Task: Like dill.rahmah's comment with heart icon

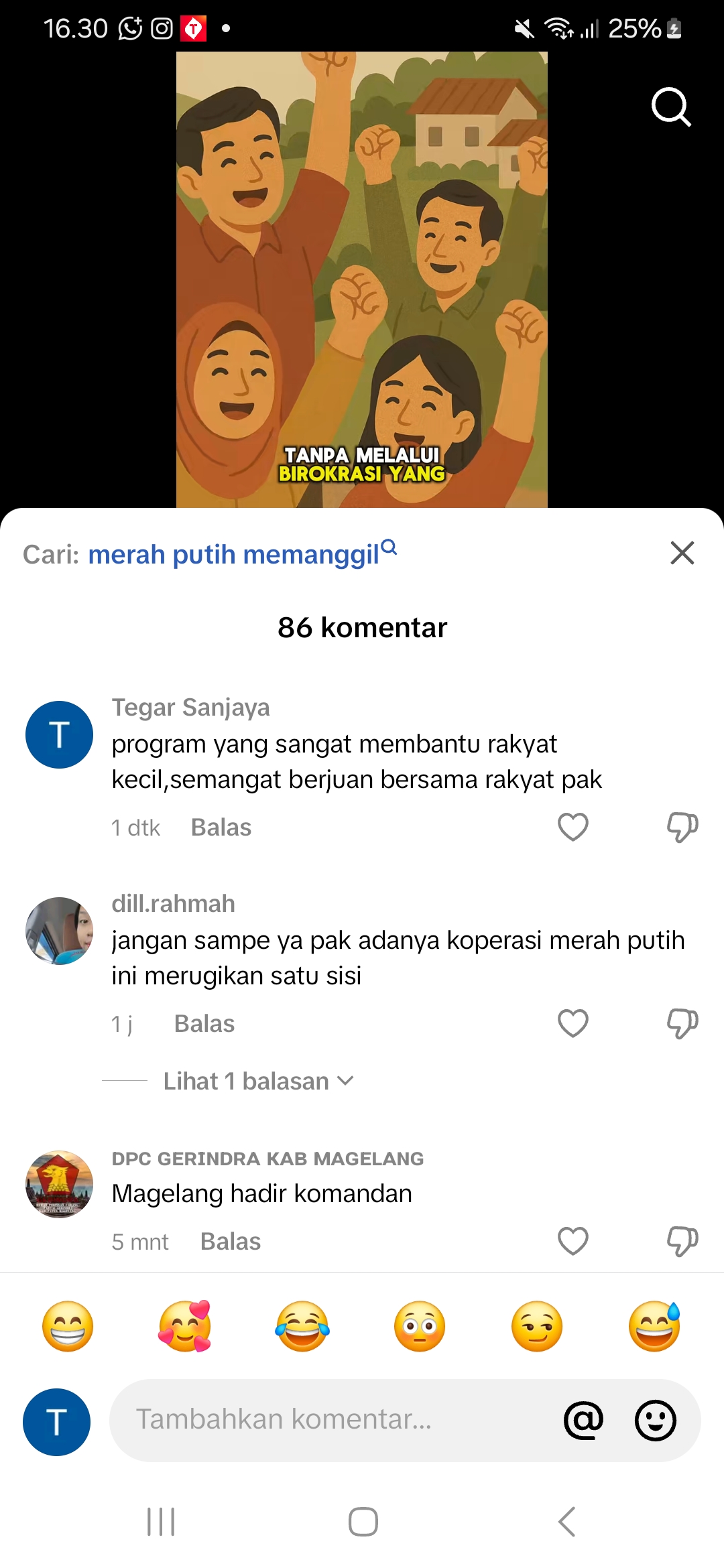Action: tap(573, 1023)
